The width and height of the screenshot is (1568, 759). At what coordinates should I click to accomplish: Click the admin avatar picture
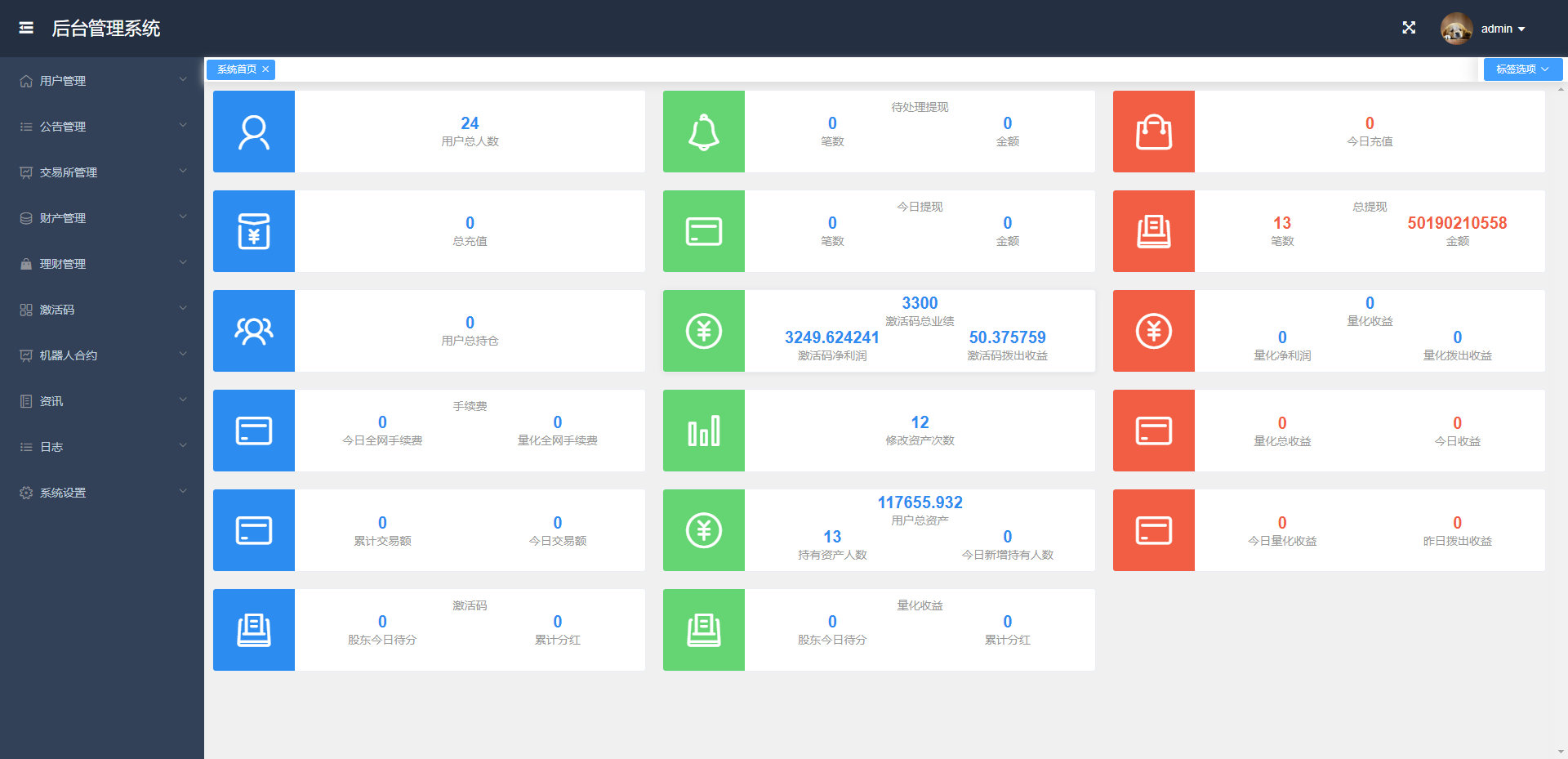point(1456,29)
